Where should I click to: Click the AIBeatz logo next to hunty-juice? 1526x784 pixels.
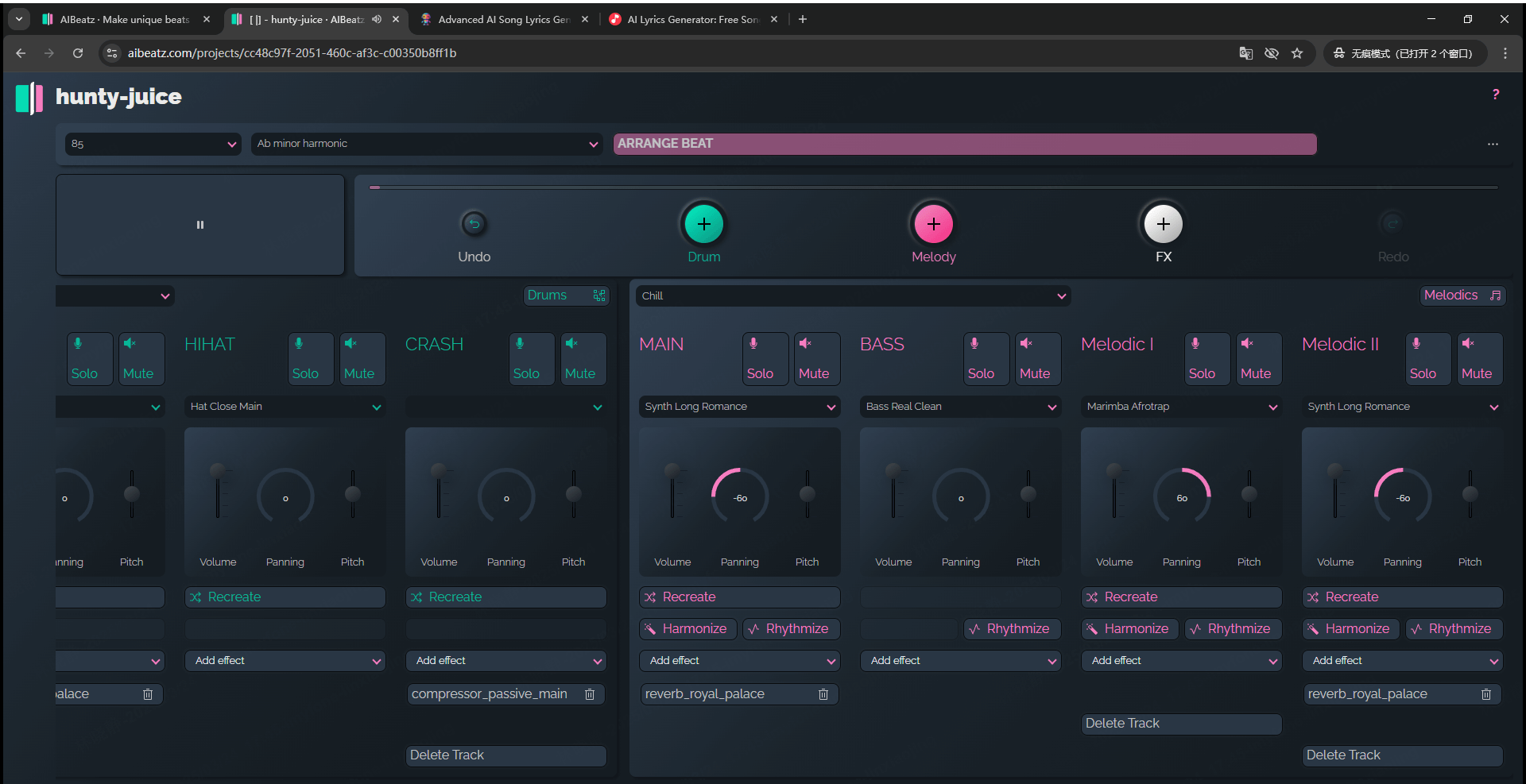(29, 97)
